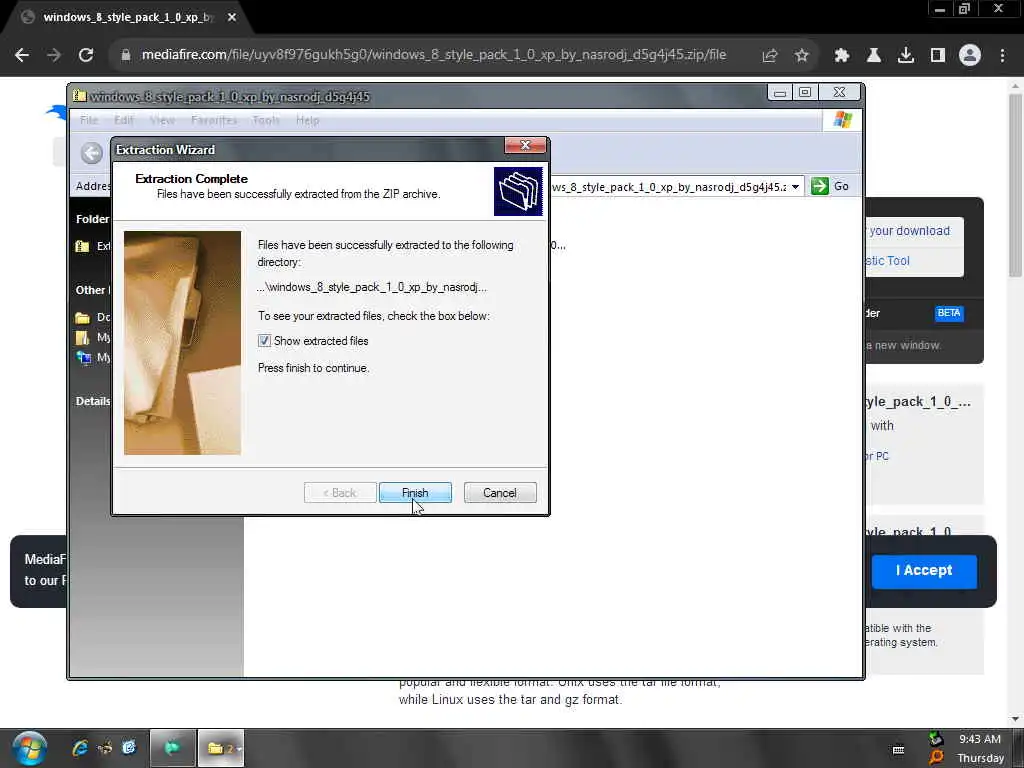This screenshot has height=768, width=1024.
Task: Toggle Chrome side panel icon
Action: click(x=938, y=56)
